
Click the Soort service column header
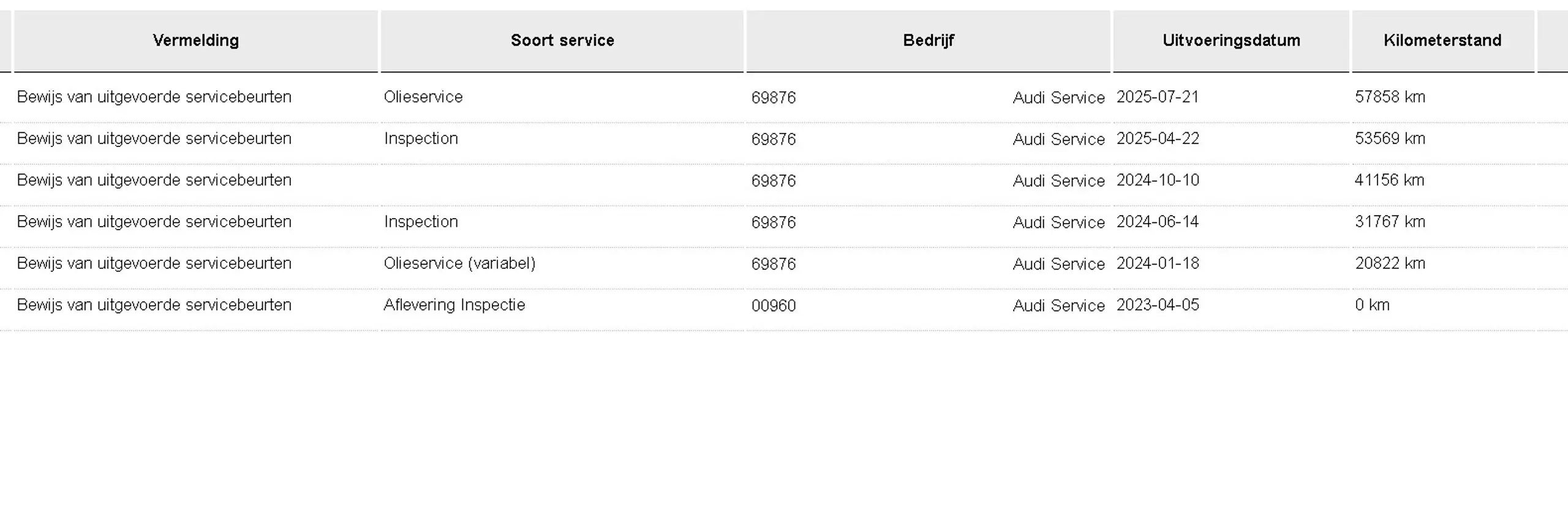coord(562,40)
